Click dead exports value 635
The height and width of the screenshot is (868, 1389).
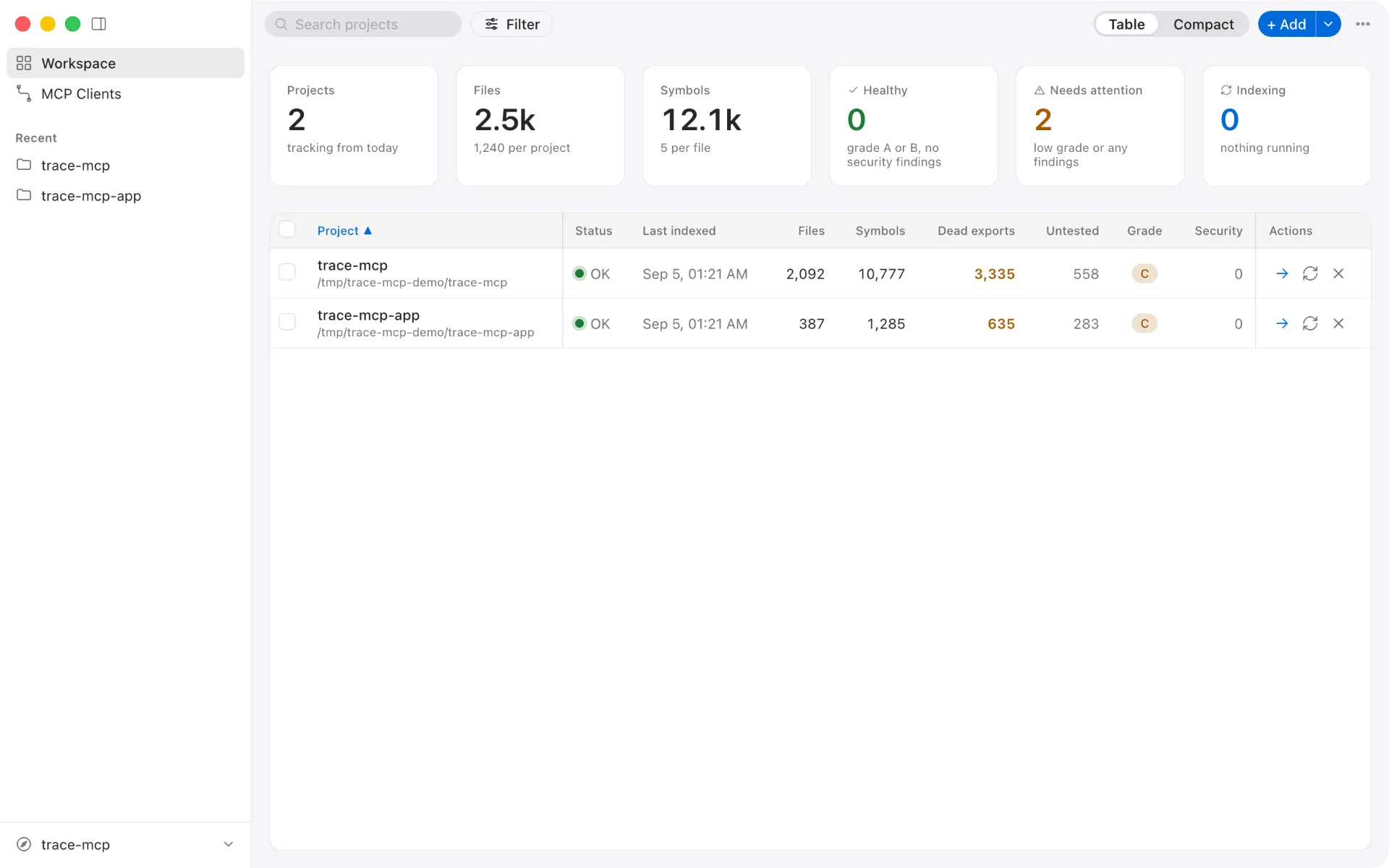(1001, 323)
